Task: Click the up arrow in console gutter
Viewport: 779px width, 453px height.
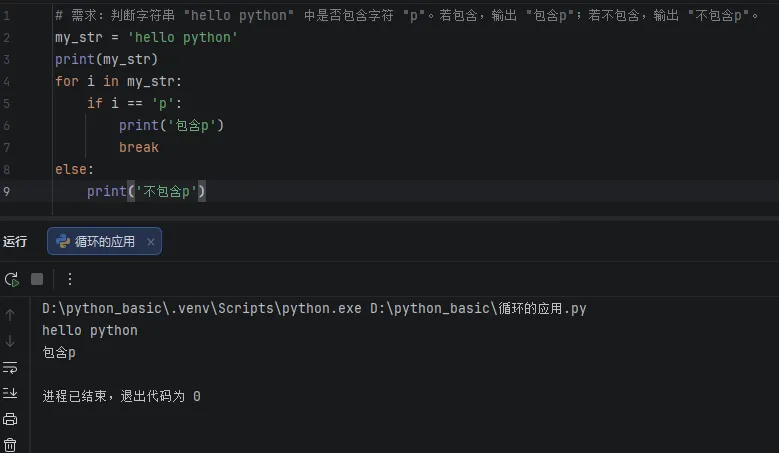Action: (x=10, y=315)
